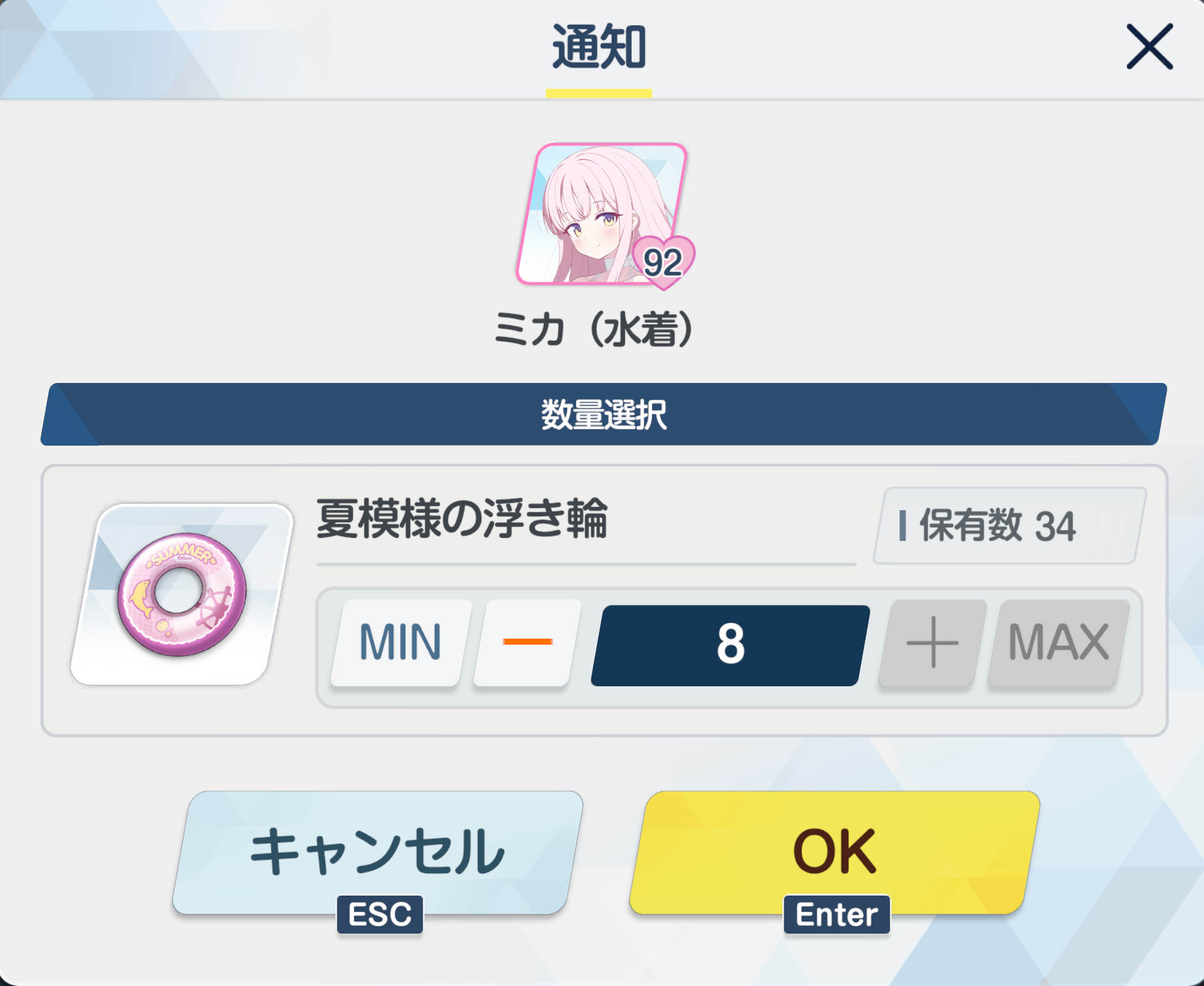Click the quantity field showing 8
The width and height of the screenshot is (1204, 986).
click(x=730, y=645)
